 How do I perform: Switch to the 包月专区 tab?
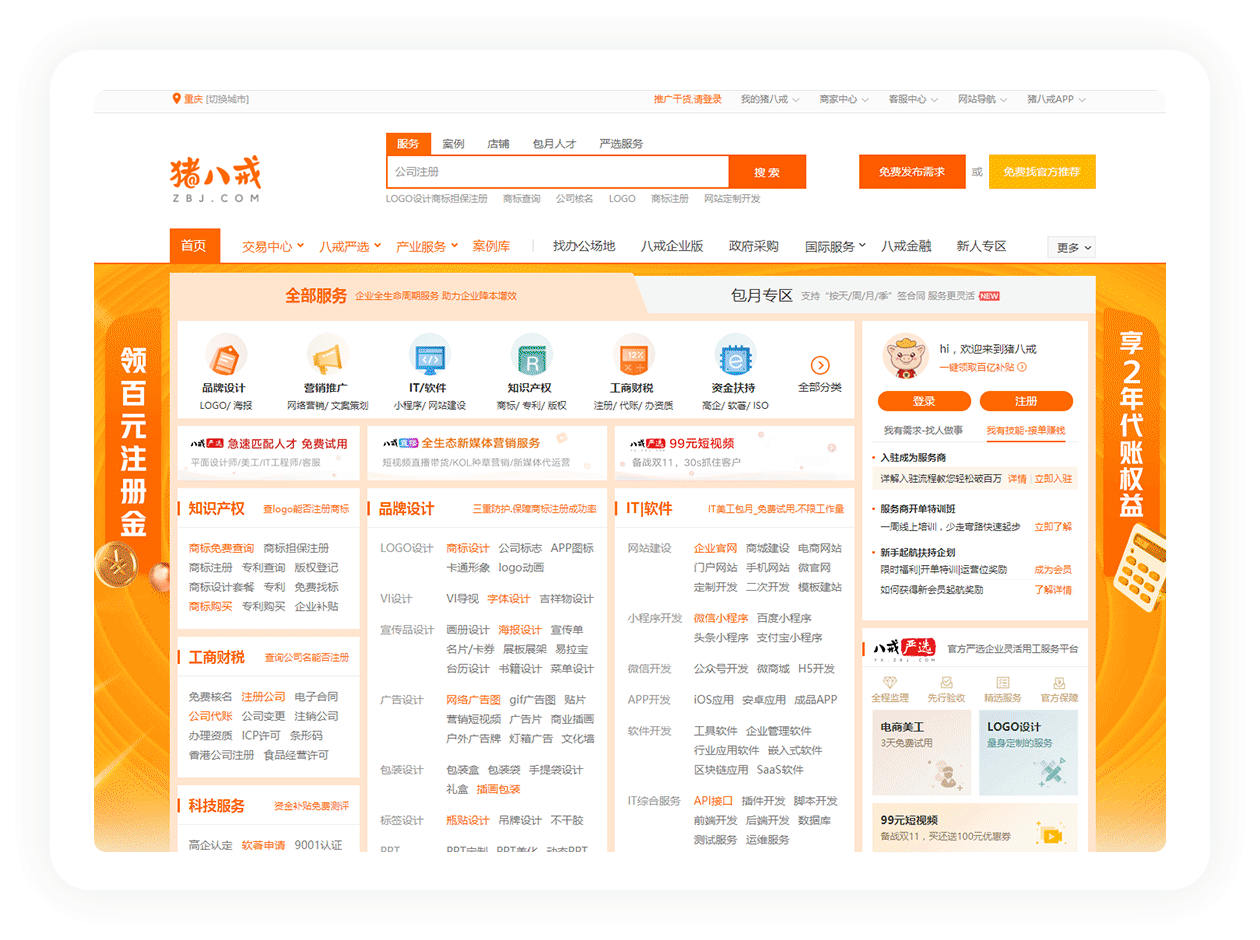coord(762,296)
